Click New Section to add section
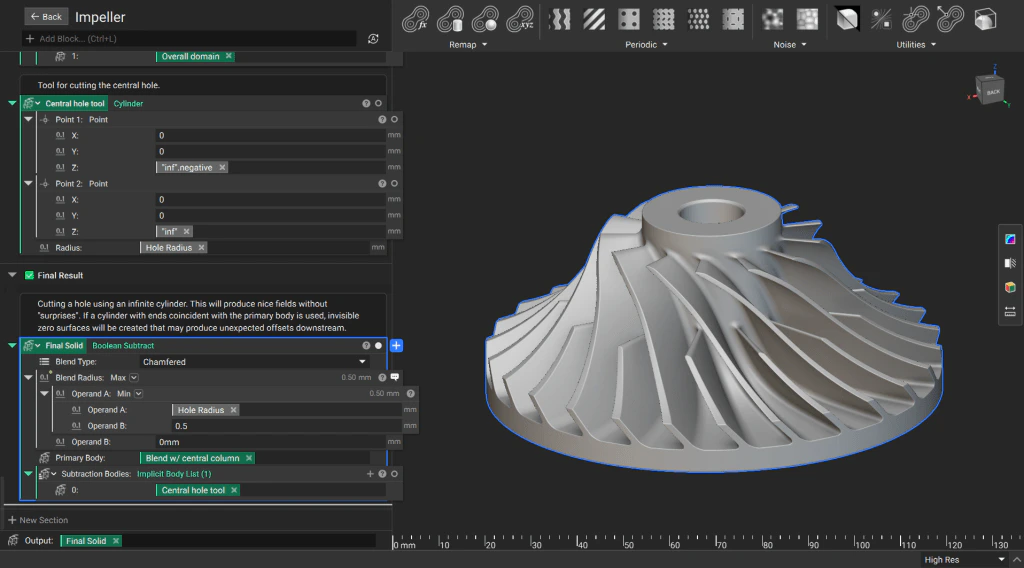Image resolution: width=1024 pixels, height=568 pixels. (x=38, y=520)
